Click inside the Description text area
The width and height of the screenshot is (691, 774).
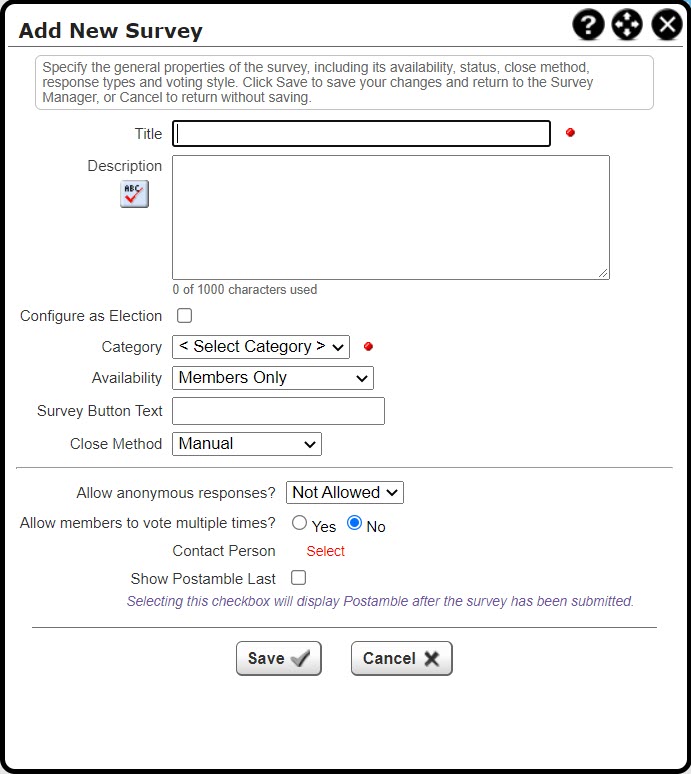[391, 218]
